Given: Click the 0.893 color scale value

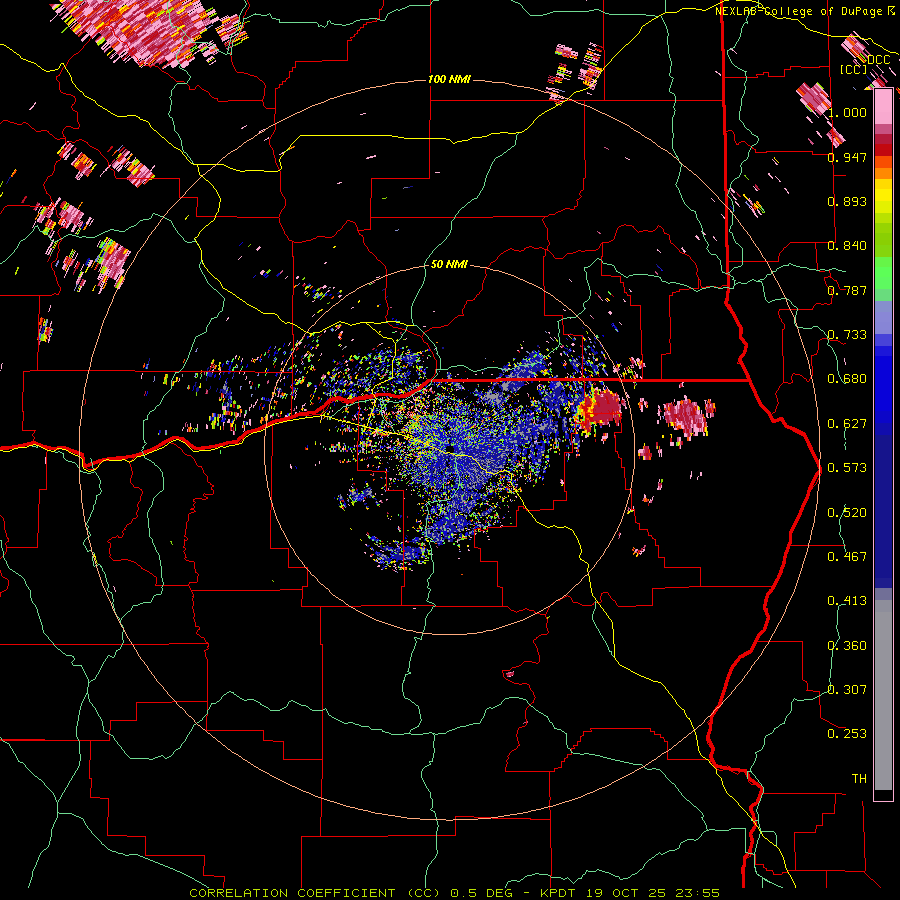Looking at the screenshot, I should point(847,201).
